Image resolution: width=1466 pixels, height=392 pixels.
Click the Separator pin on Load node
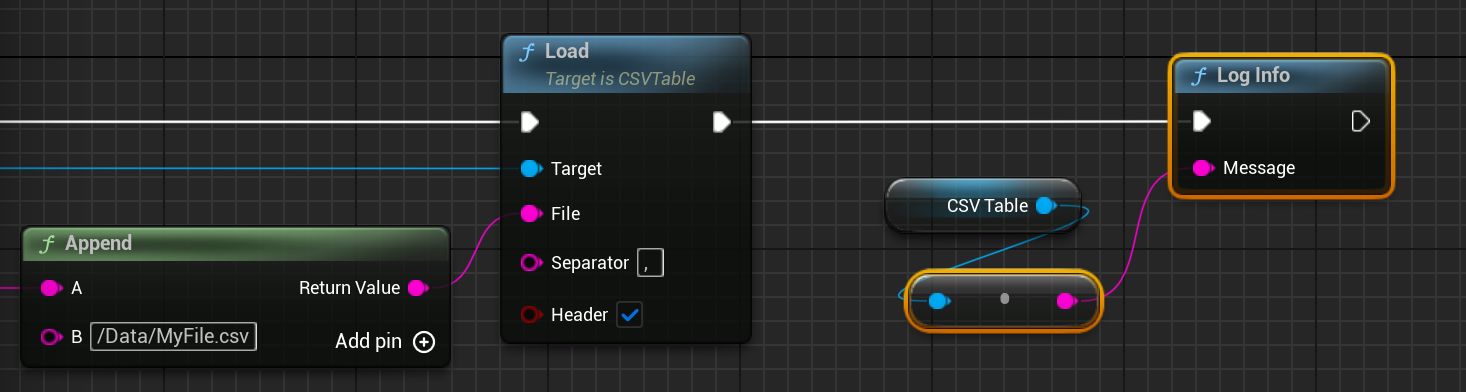[531, 263]
